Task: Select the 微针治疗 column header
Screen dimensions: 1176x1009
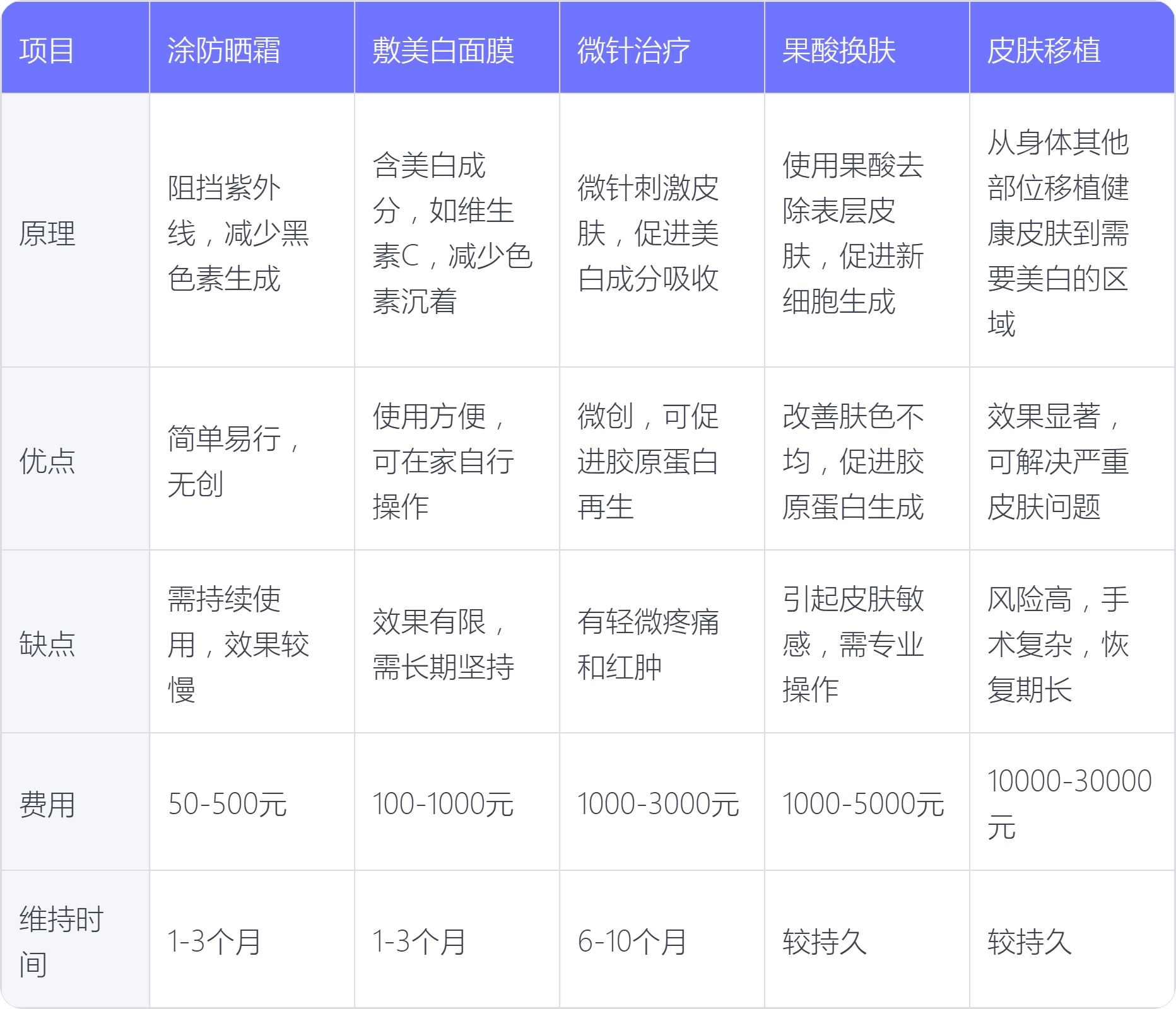Action: pyautogui.click(x=633, y=50)
